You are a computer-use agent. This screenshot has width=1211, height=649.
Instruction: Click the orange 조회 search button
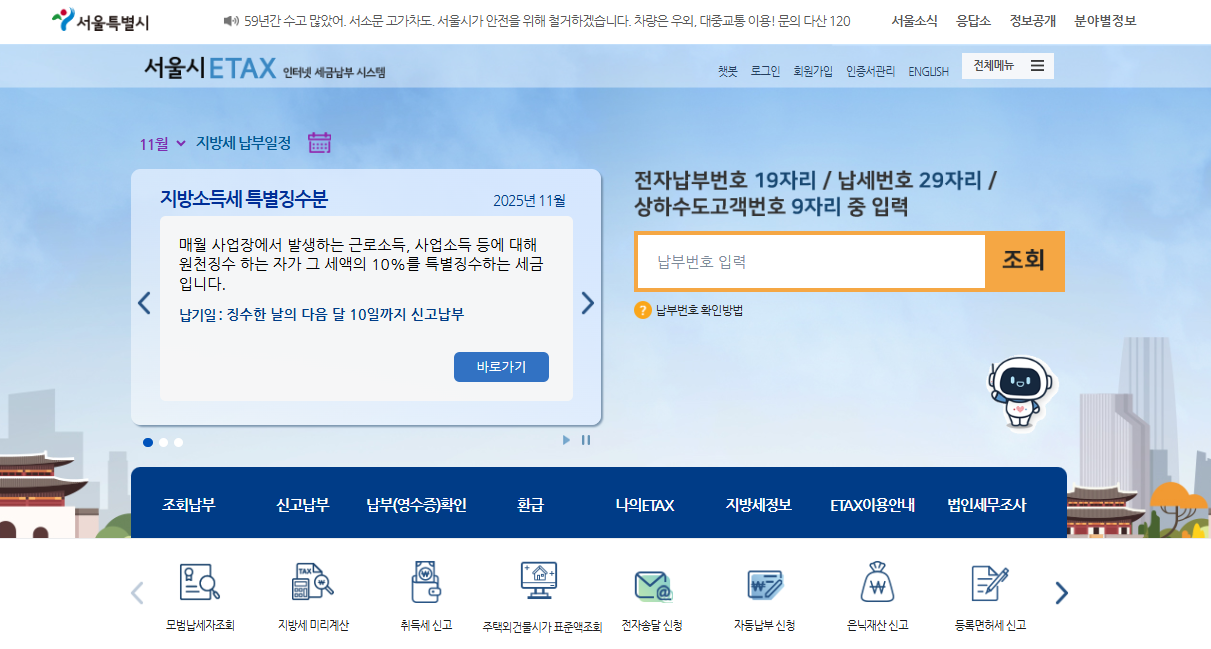[x=1023, y=261]
